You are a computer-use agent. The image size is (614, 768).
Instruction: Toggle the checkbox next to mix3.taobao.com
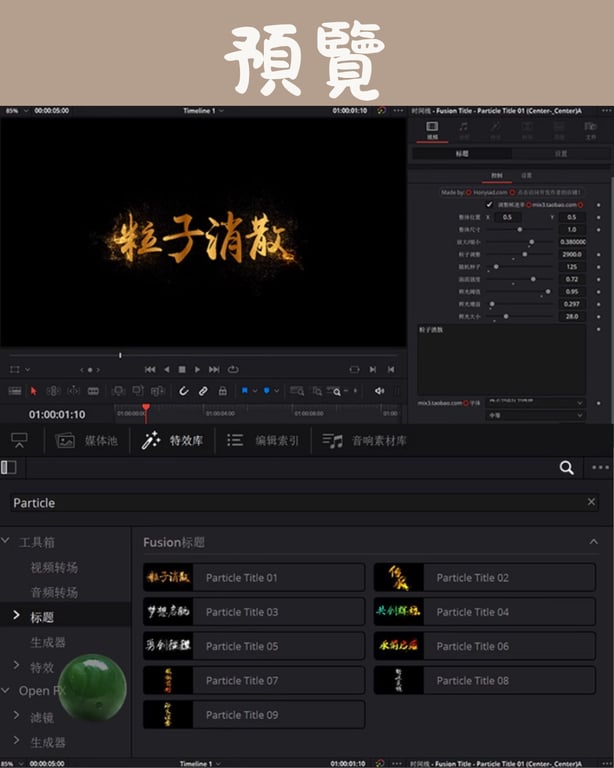[x=489, y=205]
